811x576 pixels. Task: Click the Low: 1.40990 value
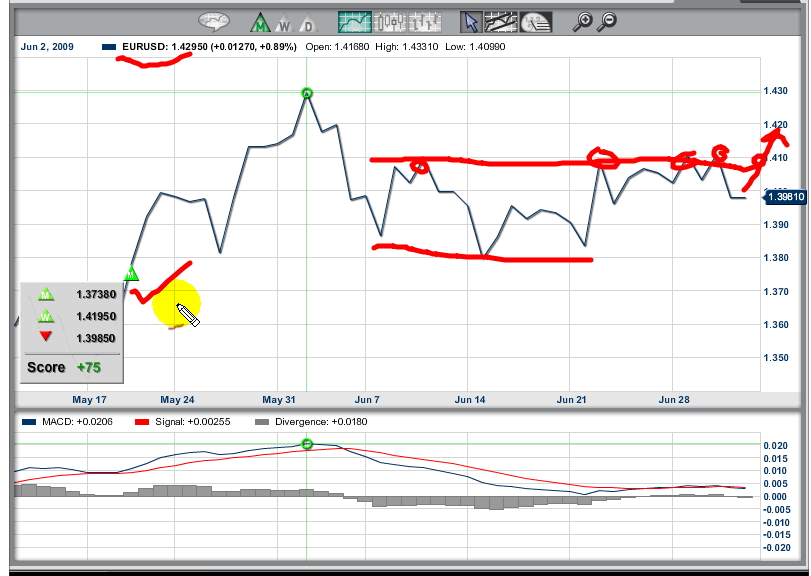tap(475, 47)
